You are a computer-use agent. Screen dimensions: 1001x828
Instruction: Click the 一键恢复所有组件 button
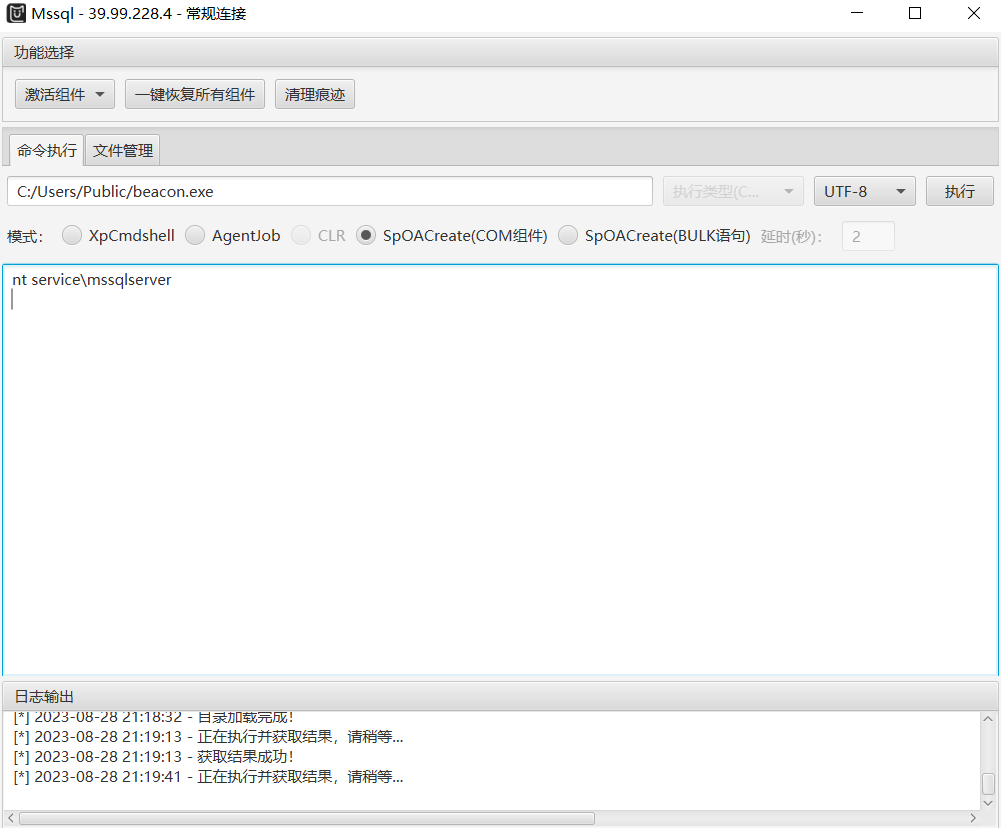click(x=195, y=95)
